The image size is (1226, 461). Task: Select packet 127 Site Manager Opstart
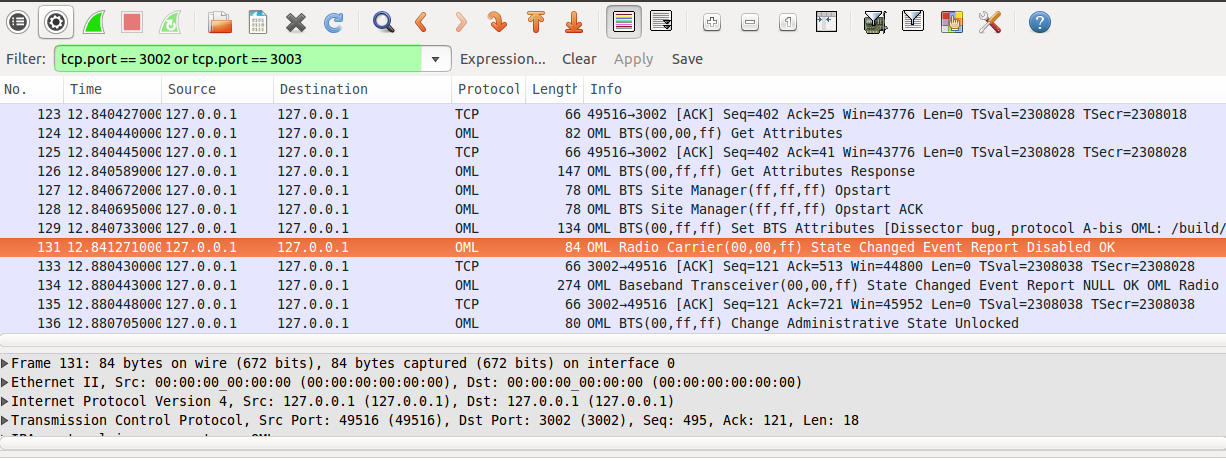pos(613,190)
